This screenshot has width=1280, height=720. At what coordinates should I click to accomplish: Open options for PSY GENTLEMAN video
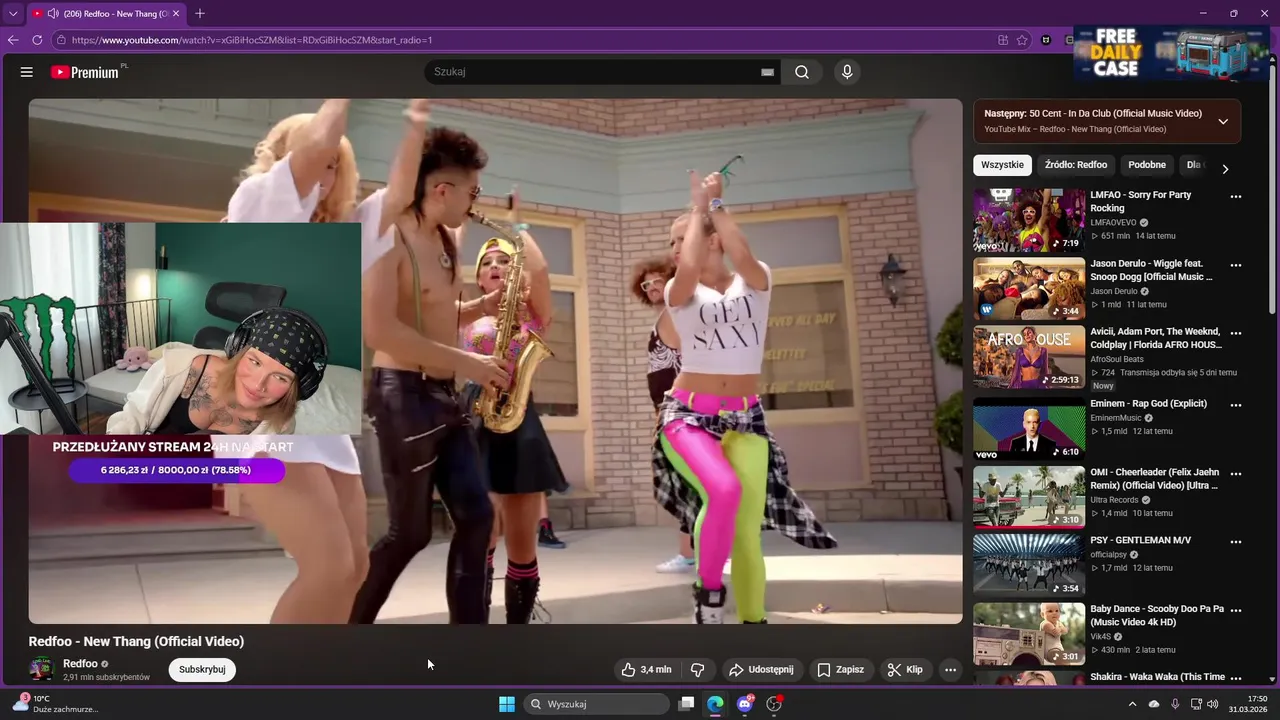[x=1236, y=542]
